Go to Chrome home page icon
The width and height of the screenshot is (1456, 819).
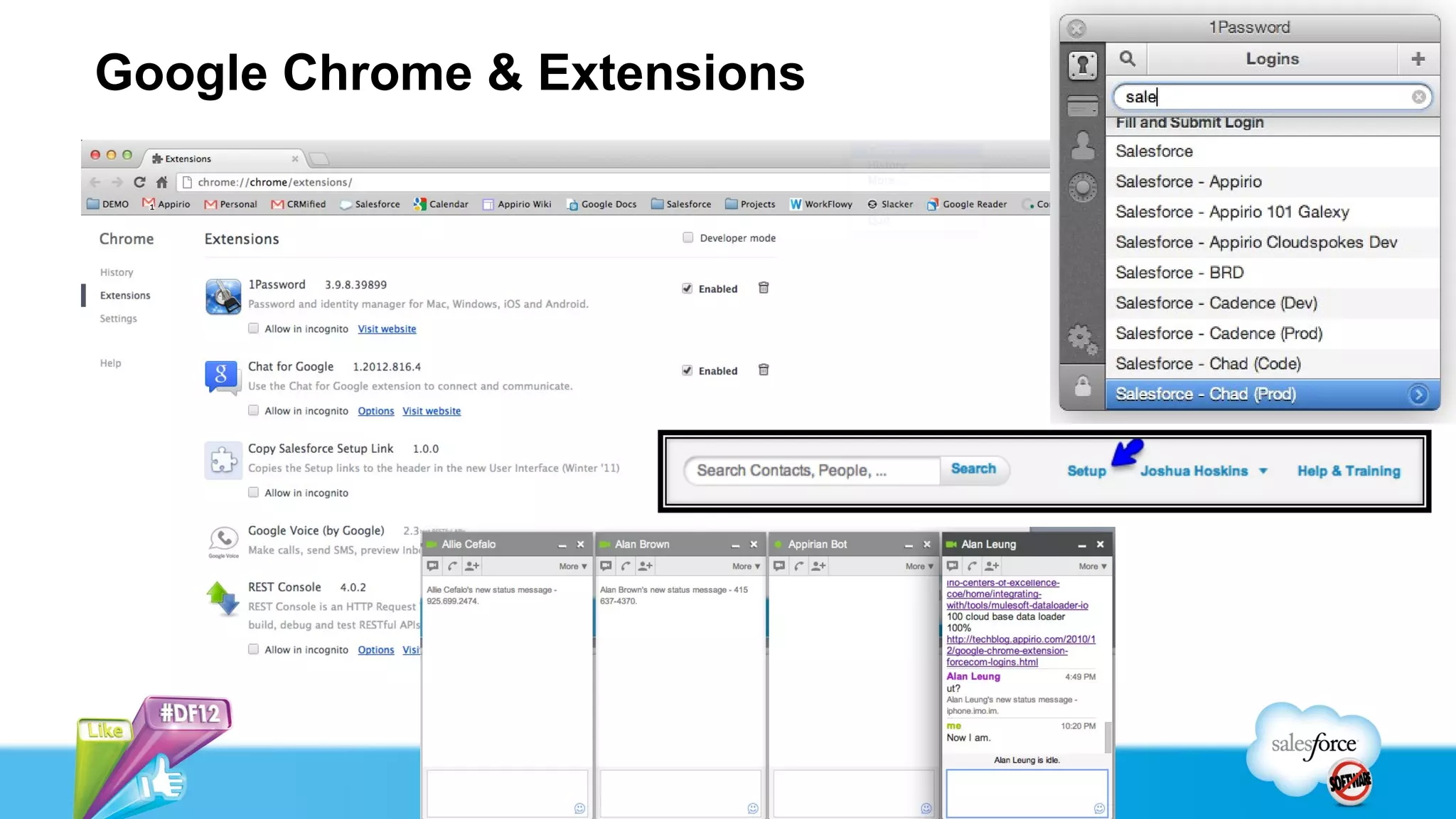pos(162,182)
